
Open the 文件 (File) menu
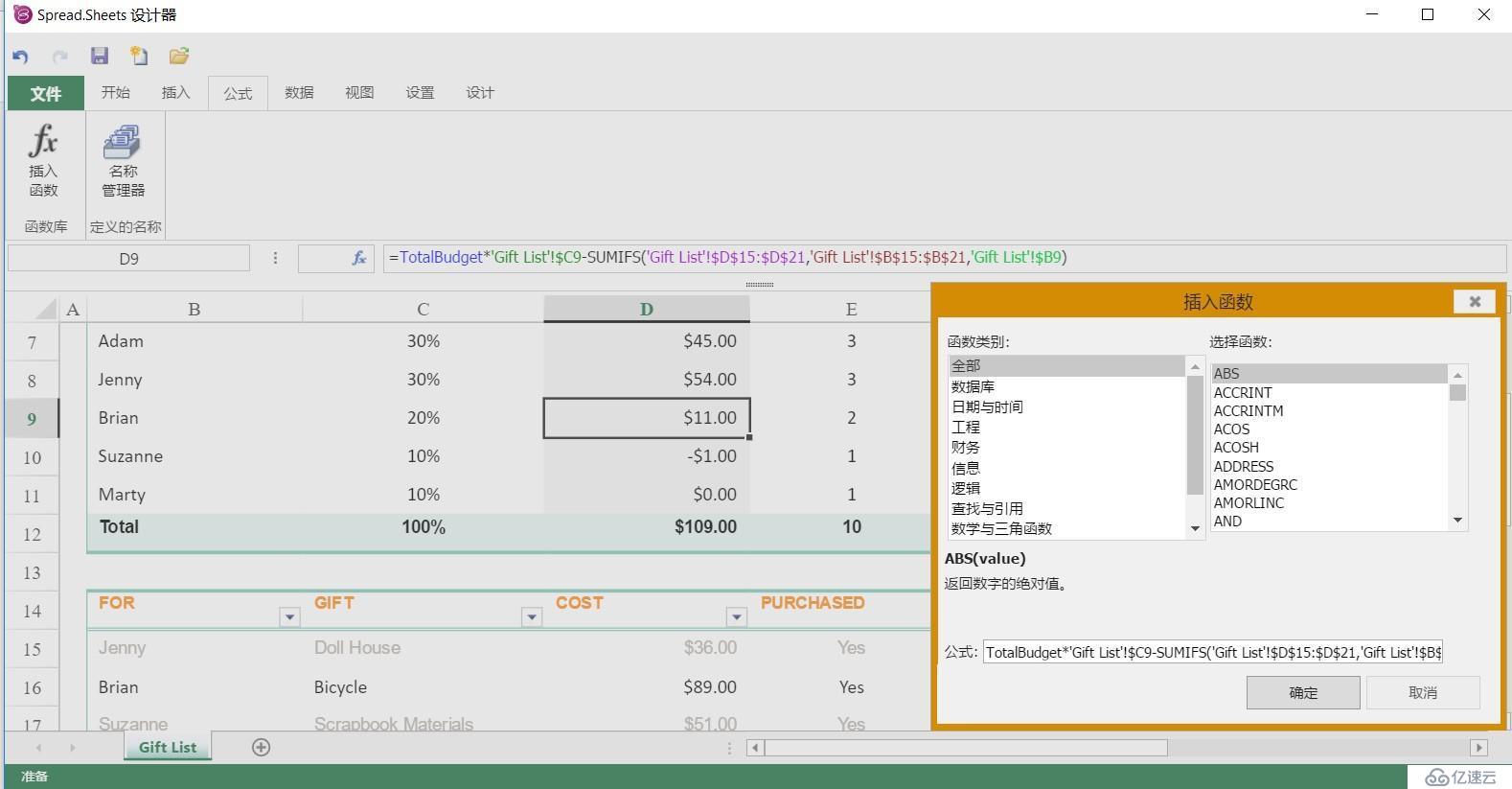click(45, 93)
